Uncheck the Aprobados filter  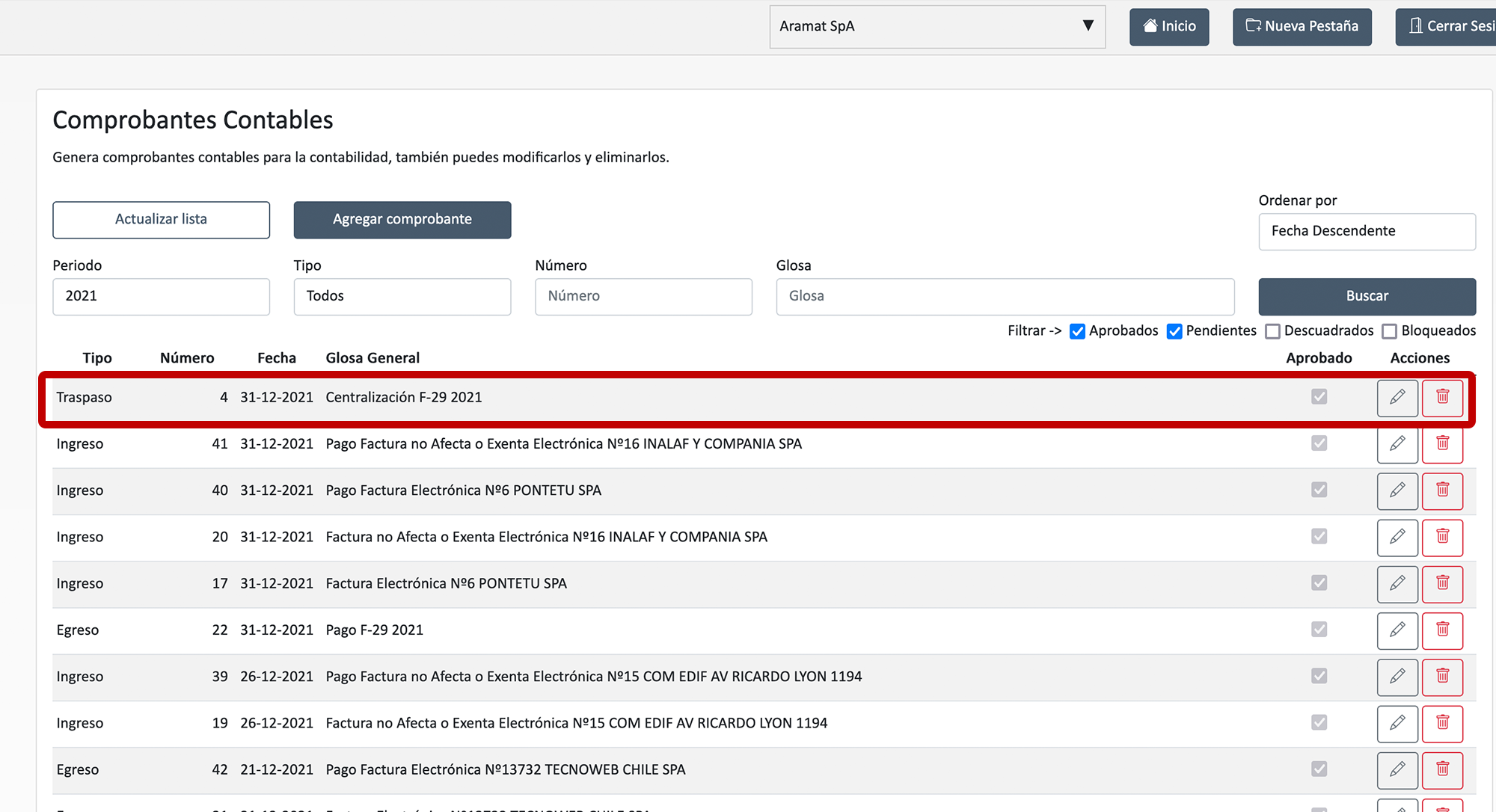(x=1077, y=331)
